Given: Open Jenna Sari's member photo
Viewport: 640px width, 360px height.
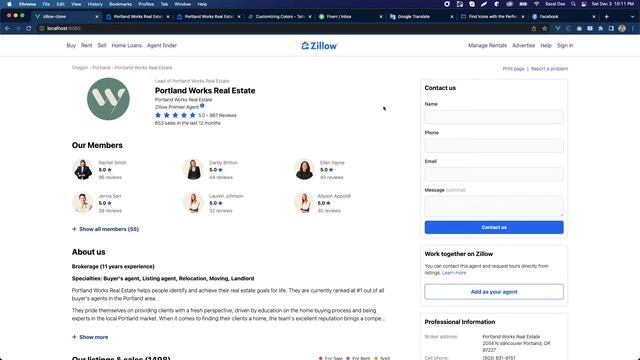Looking at the screenshot, I should click(83, 203).
